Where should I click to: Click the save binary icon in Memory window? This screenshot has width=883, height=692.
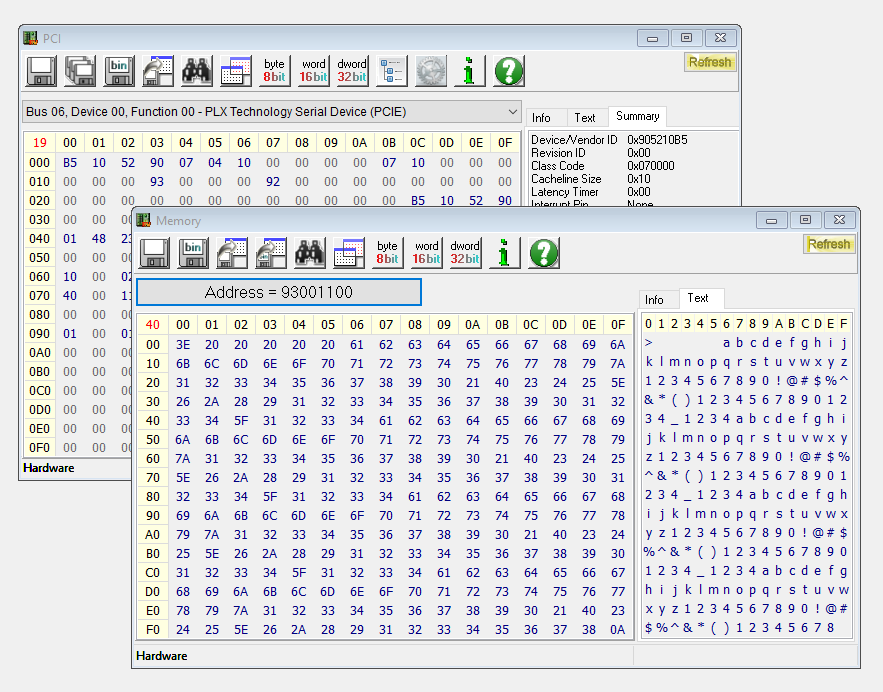(193, 253)
